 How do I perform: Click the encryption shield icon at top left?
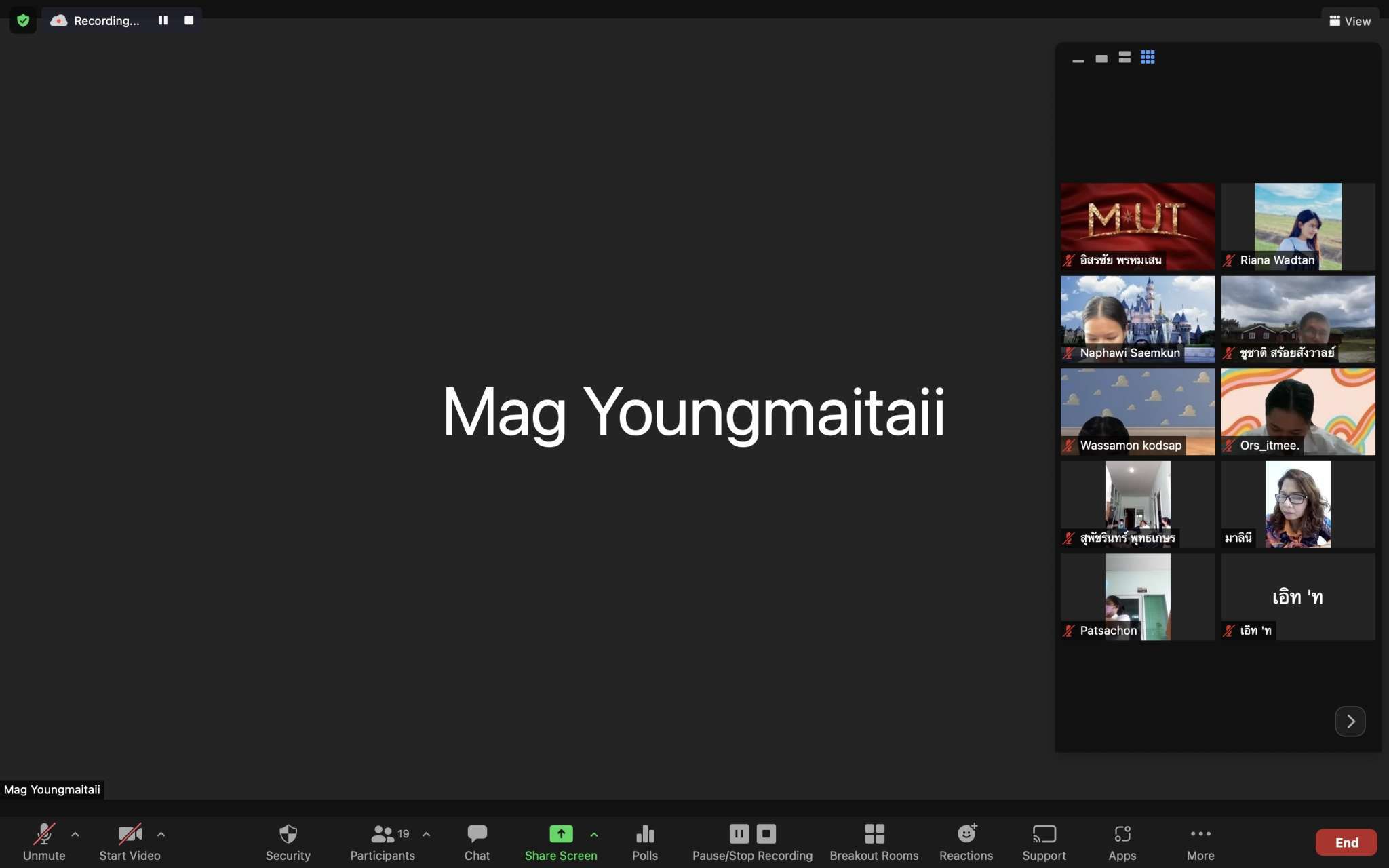tap(23, 20)
